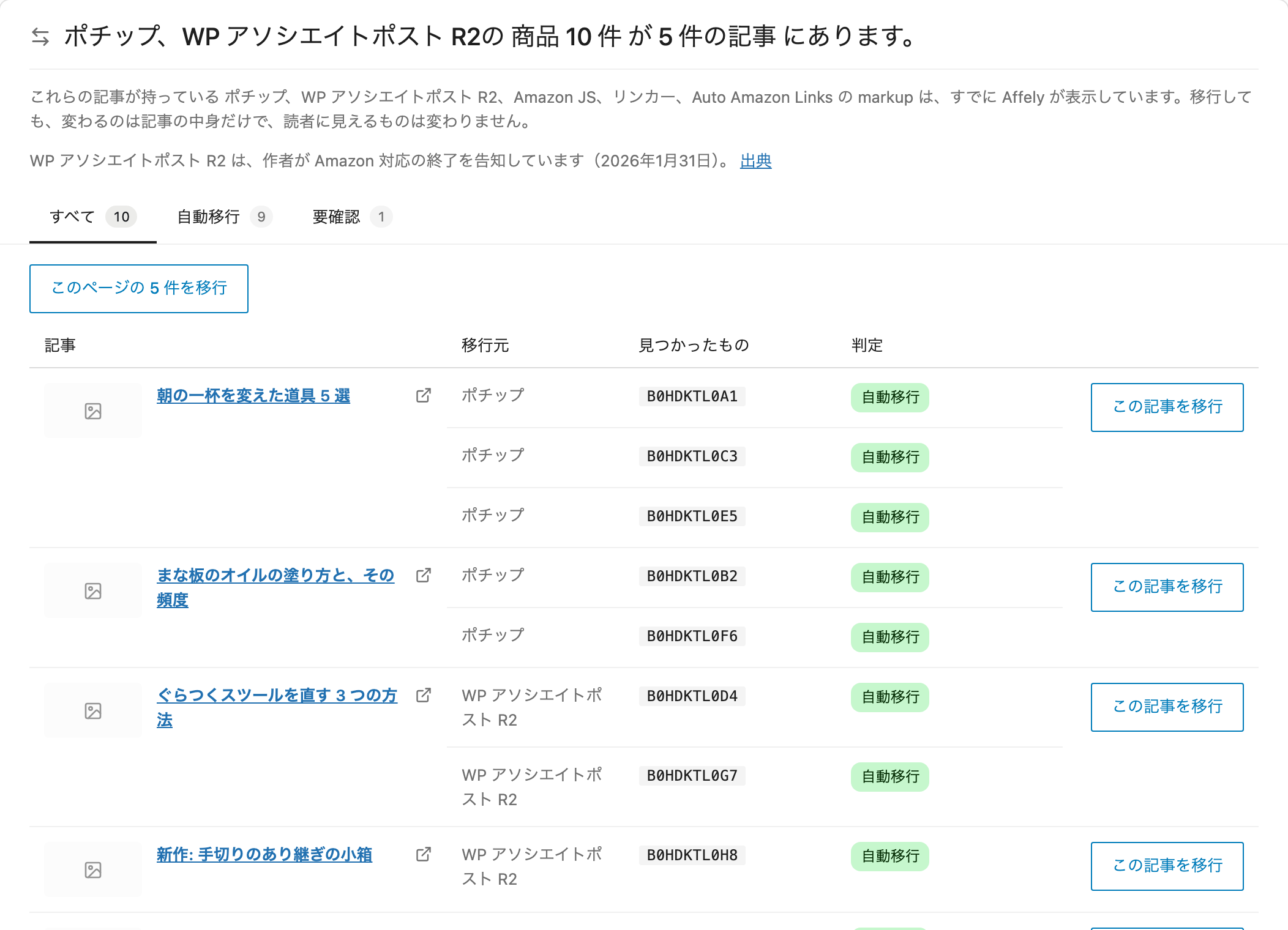The width and height of the screenshot is (1288, 930).
Task: Select product code B0HDKTL0D4
Action: coord(692,696)
